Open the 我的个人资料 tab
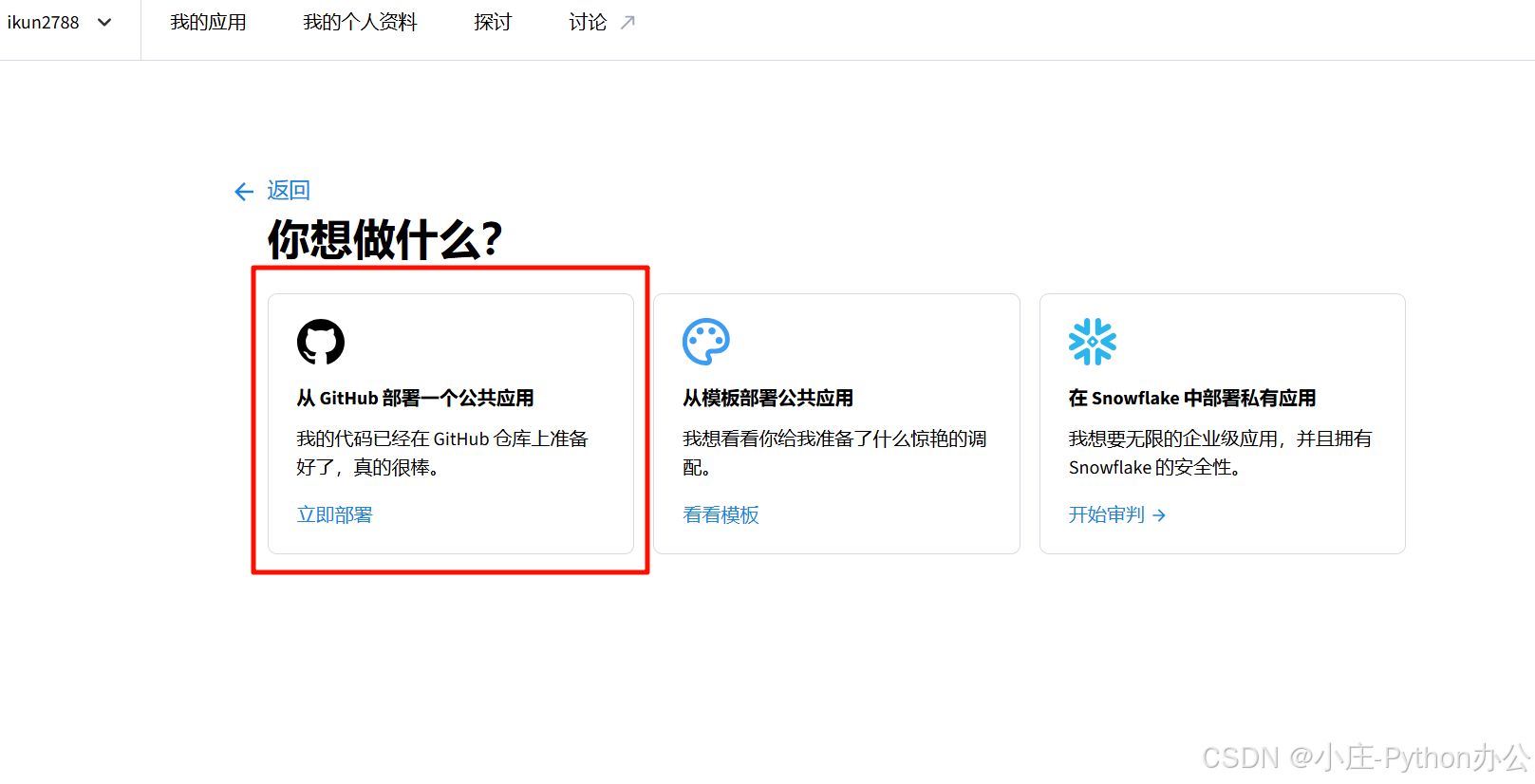The width and height of the screenshot is (1535, 784). (x=360, y=22)
